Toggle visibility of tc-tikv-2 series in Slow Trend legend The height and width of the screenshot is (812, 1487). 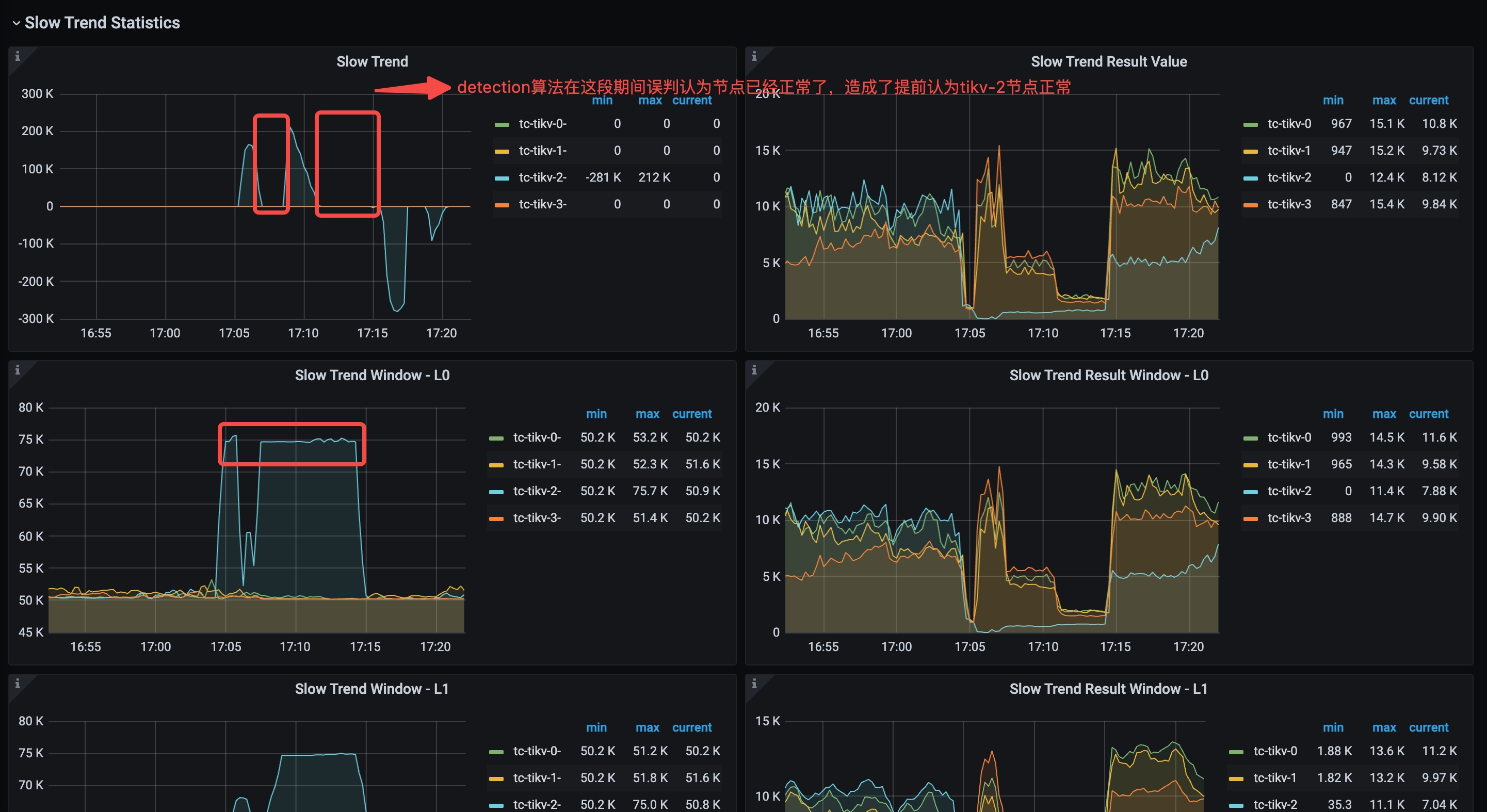pos(543,177)
